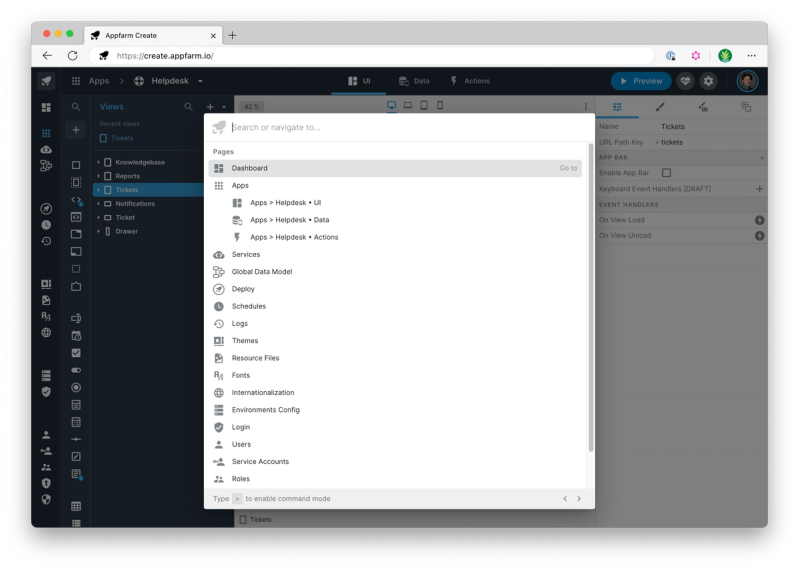Viewport: 800px width, 570px height.
Task: Select the radio button component in the palette
Action: tap(76, 387)
